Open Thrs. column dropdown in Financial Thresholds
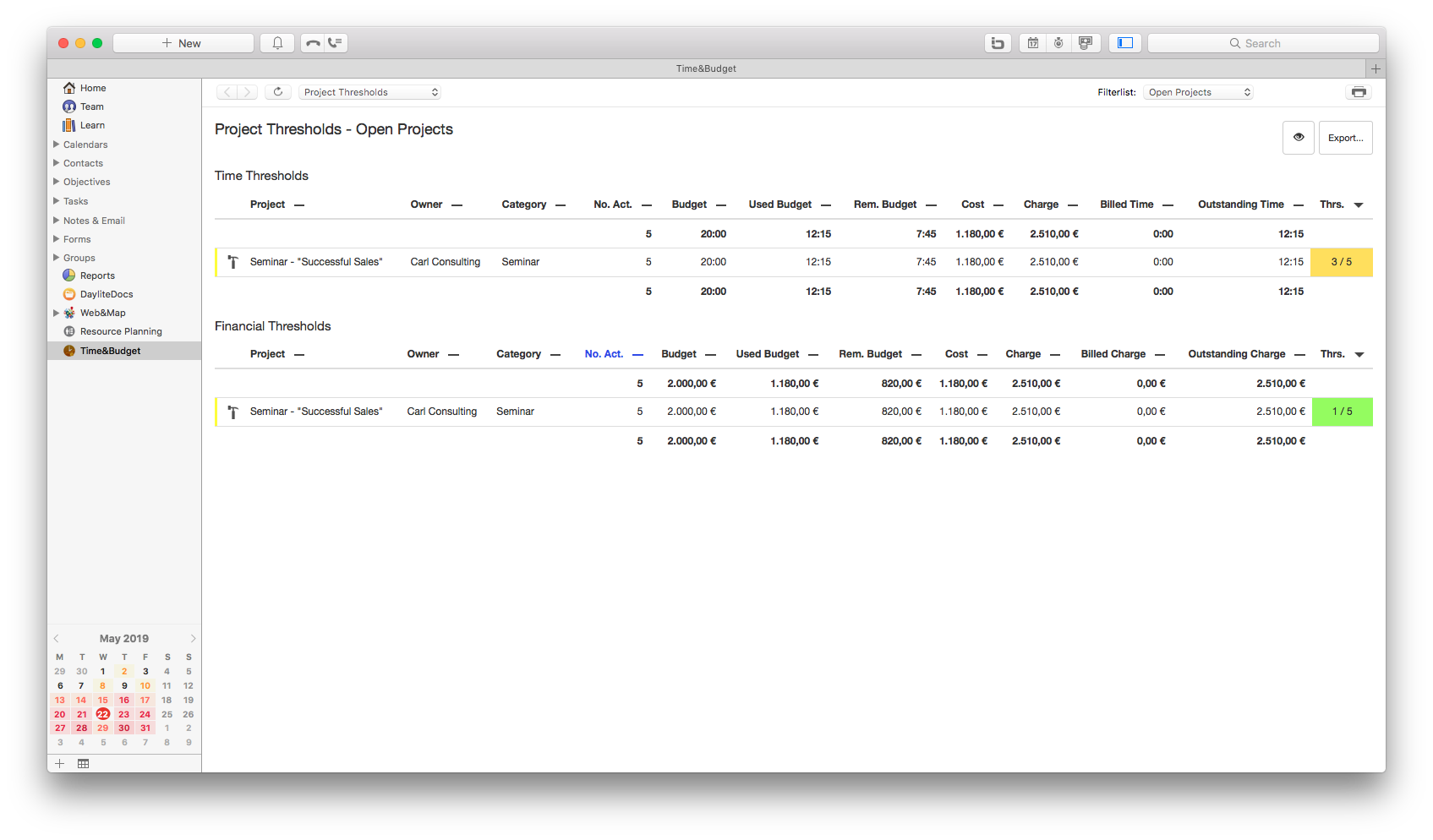The height and width of the screenshot is (840, 1433). [1359, 355]
